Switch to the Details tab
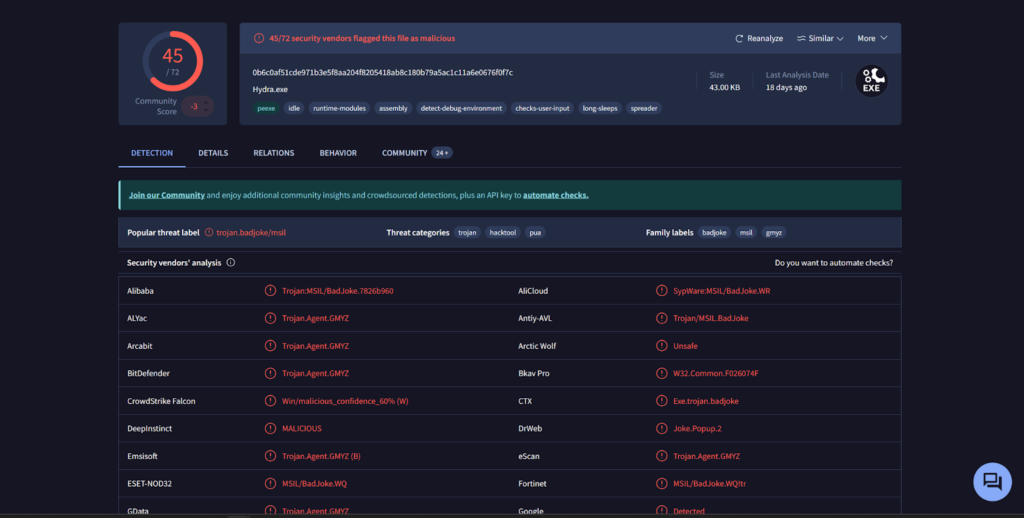This screenshot has width=1024, height=518. pos(213,153)
